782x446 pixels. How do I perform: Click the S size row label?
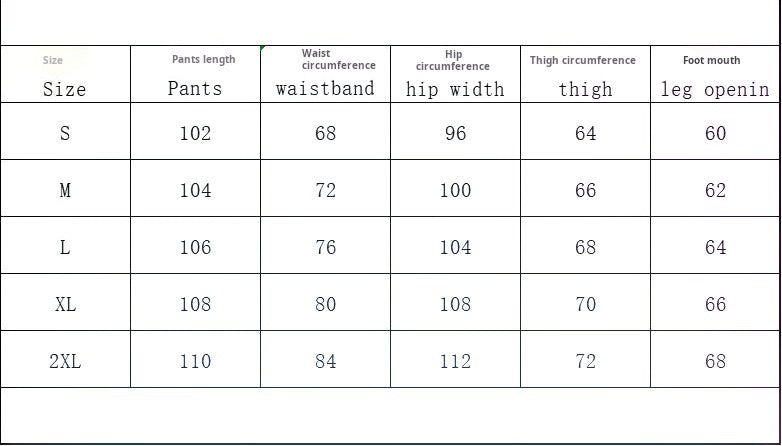65,133
